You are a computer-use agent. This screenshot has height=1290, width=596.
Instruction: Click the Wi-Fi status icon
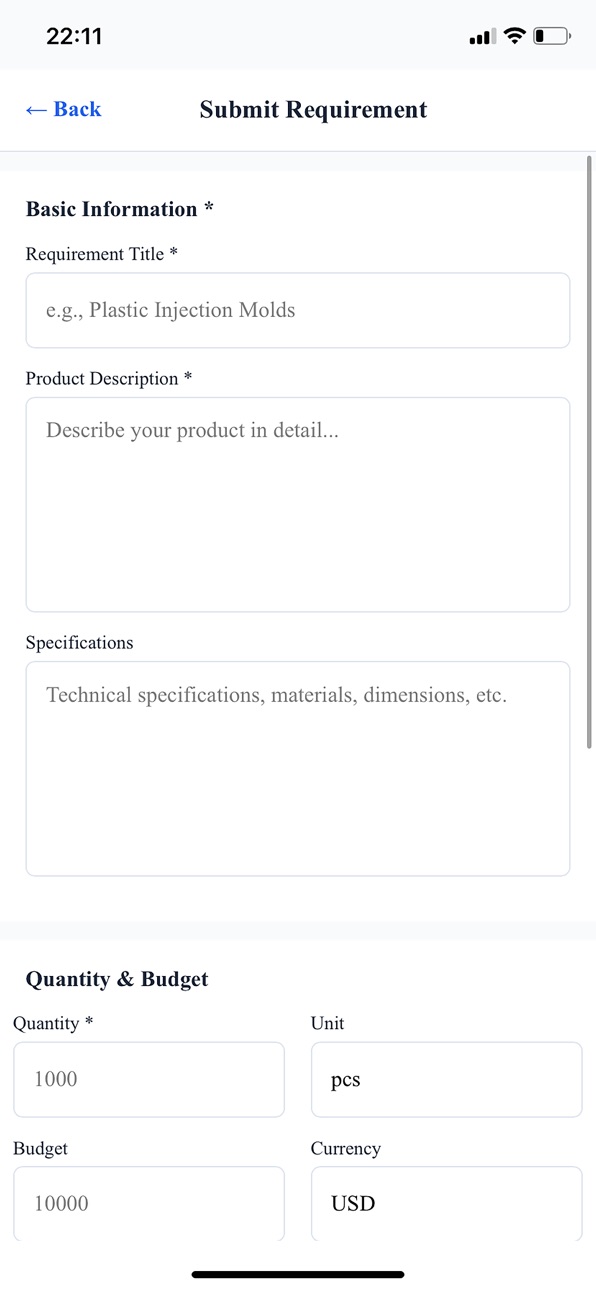[515, 37]
